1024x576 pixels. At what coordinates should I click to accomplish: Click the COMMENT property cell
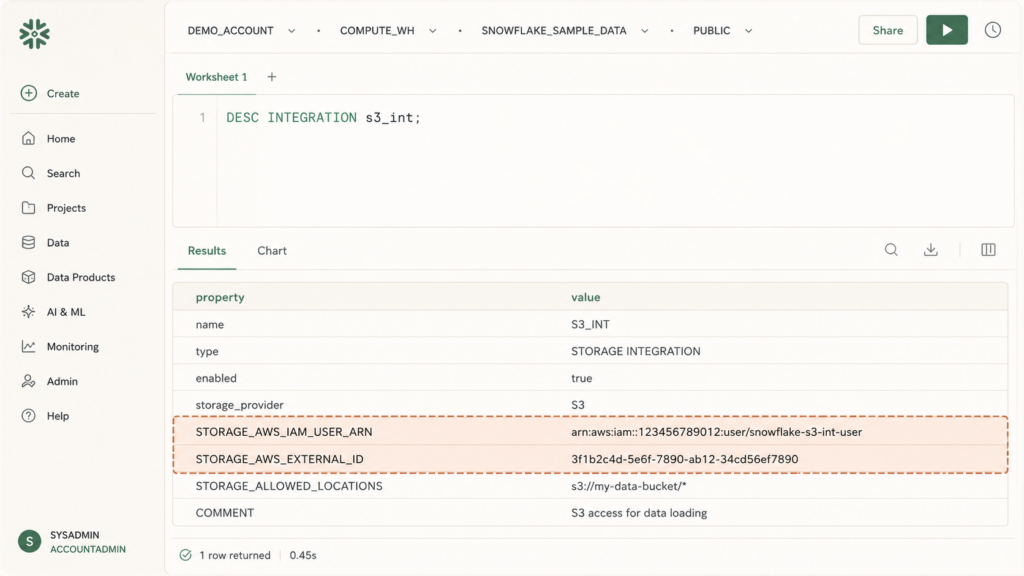tap(225, 513)
